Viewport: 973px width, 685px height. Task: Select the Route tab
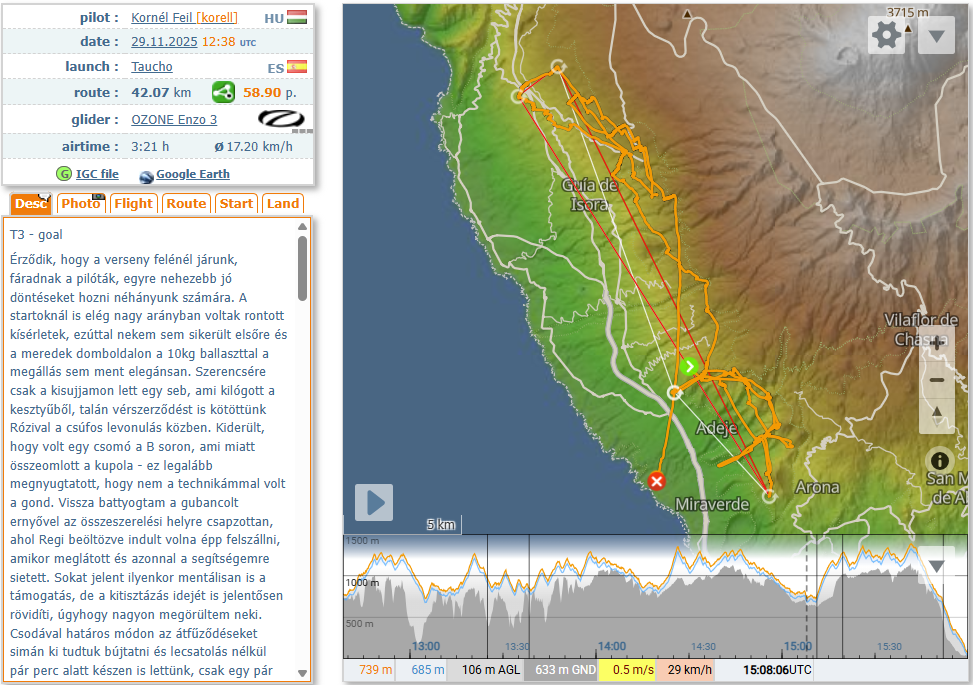tap(186, 203)
